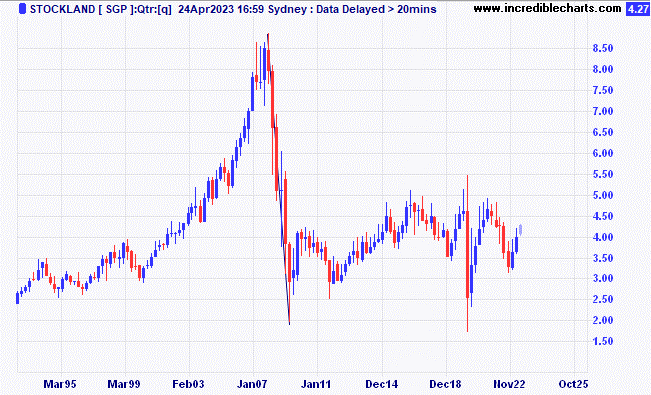Click the 5.50 price axis label
Screen dimensions: 651x395
click(603, 174)
